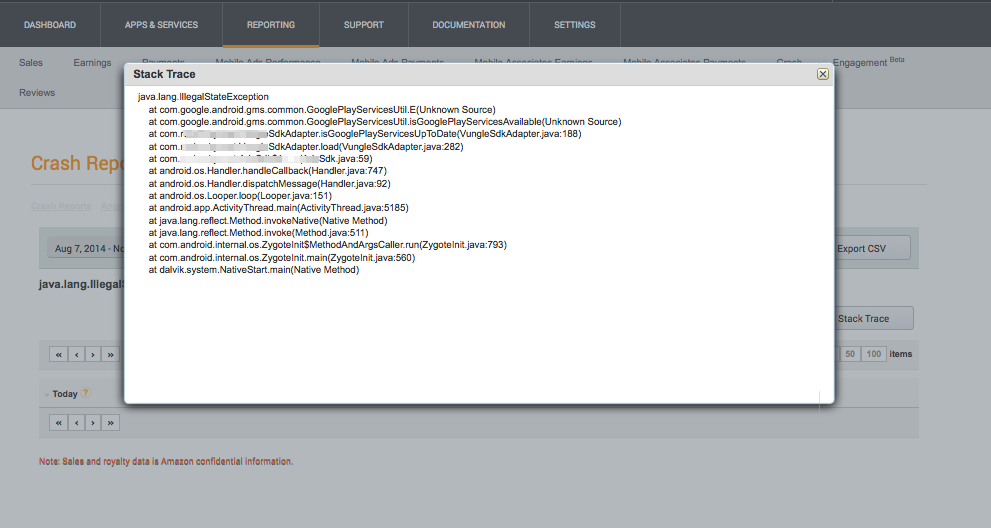The image size is (991, 528).
Task: Click the Amazon confidential information note
Action: click(x=166, y=461)
